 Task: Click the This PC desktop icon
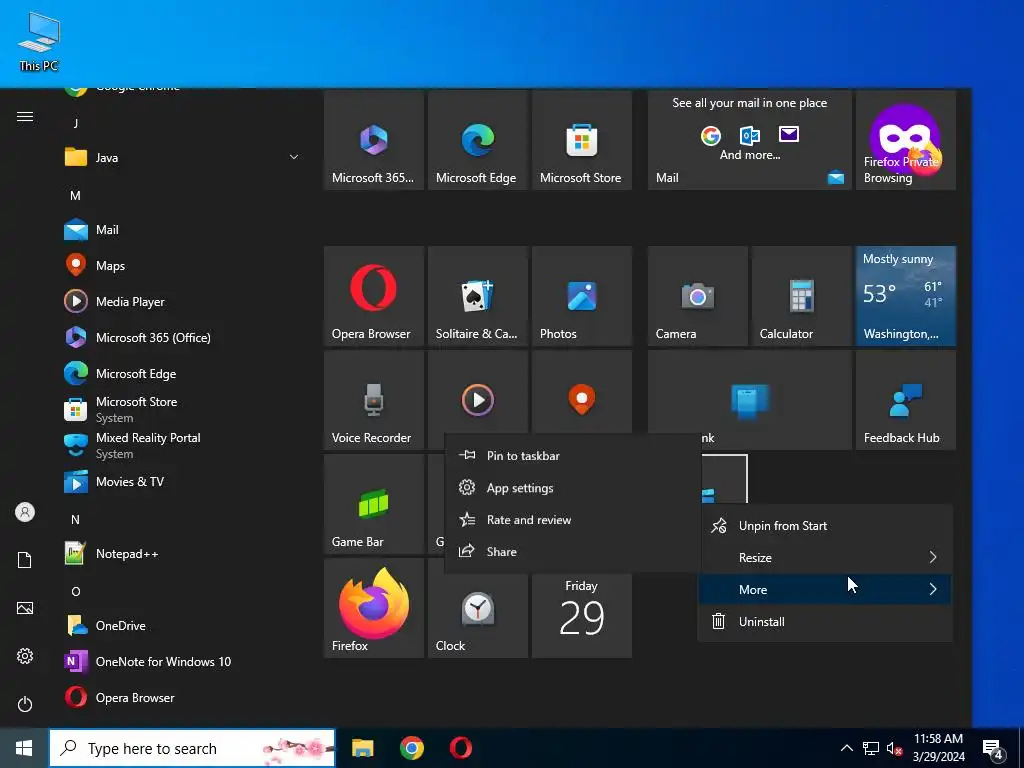coord(39,41)
